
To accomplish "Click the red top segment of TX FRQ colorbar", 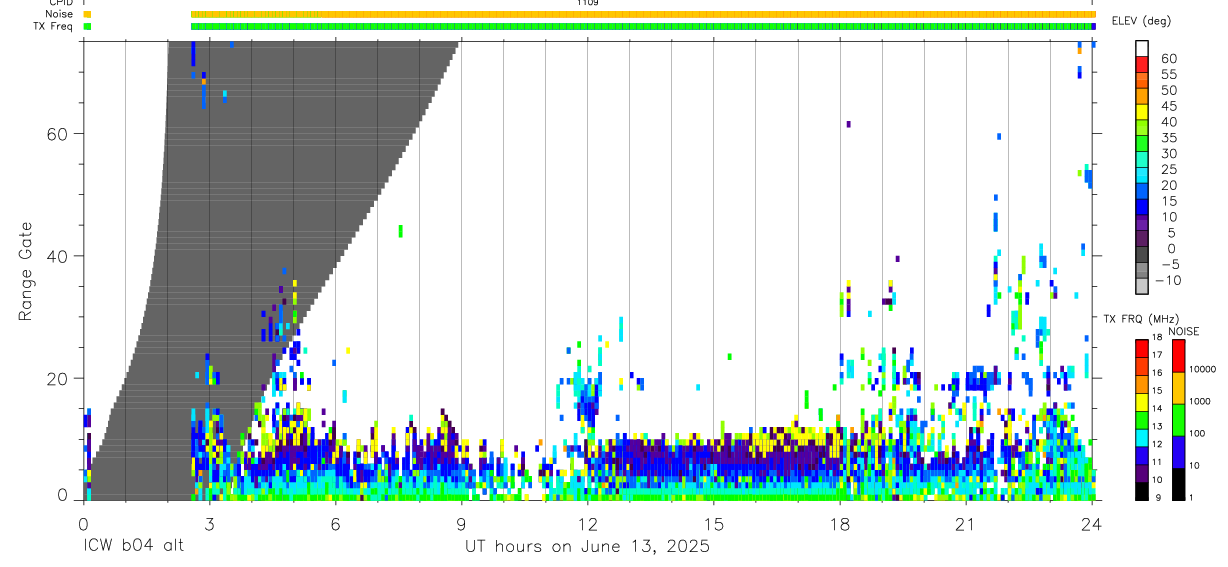I will (x=1142, y=348).
